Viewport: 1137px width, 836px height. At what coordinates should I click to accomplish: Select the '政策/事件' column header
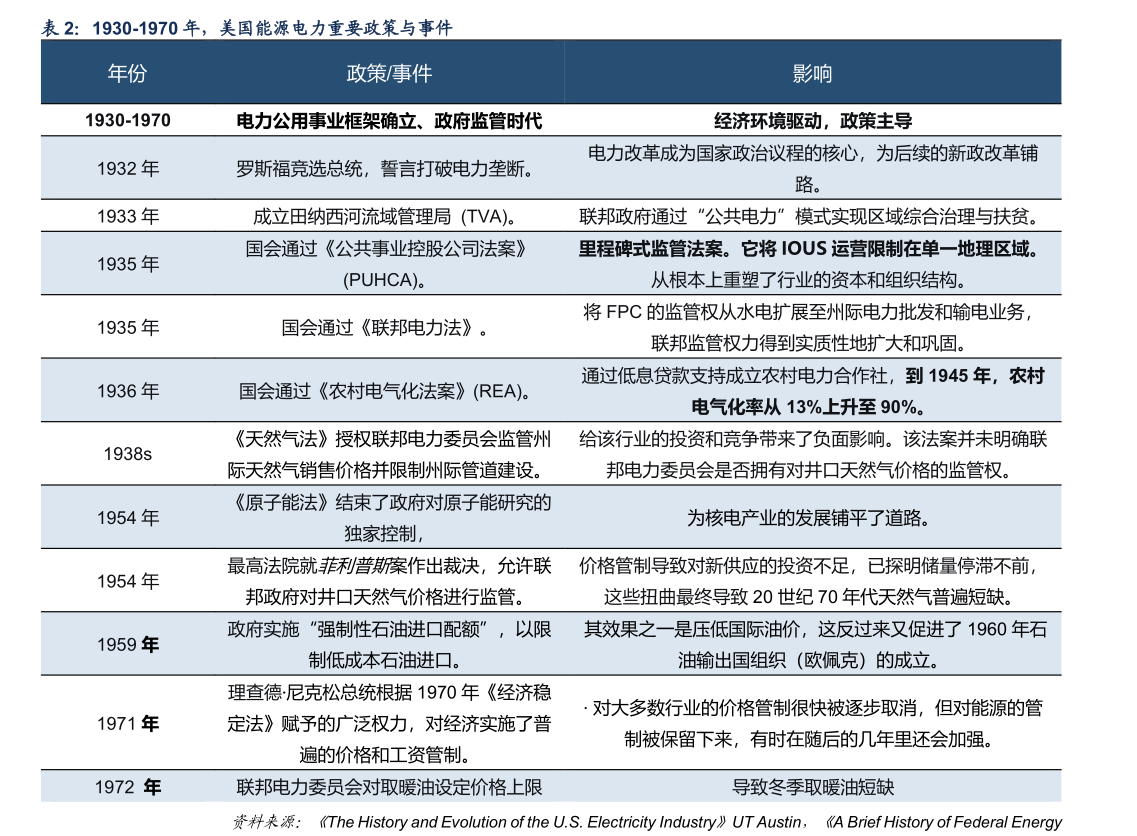click(389, 73)
